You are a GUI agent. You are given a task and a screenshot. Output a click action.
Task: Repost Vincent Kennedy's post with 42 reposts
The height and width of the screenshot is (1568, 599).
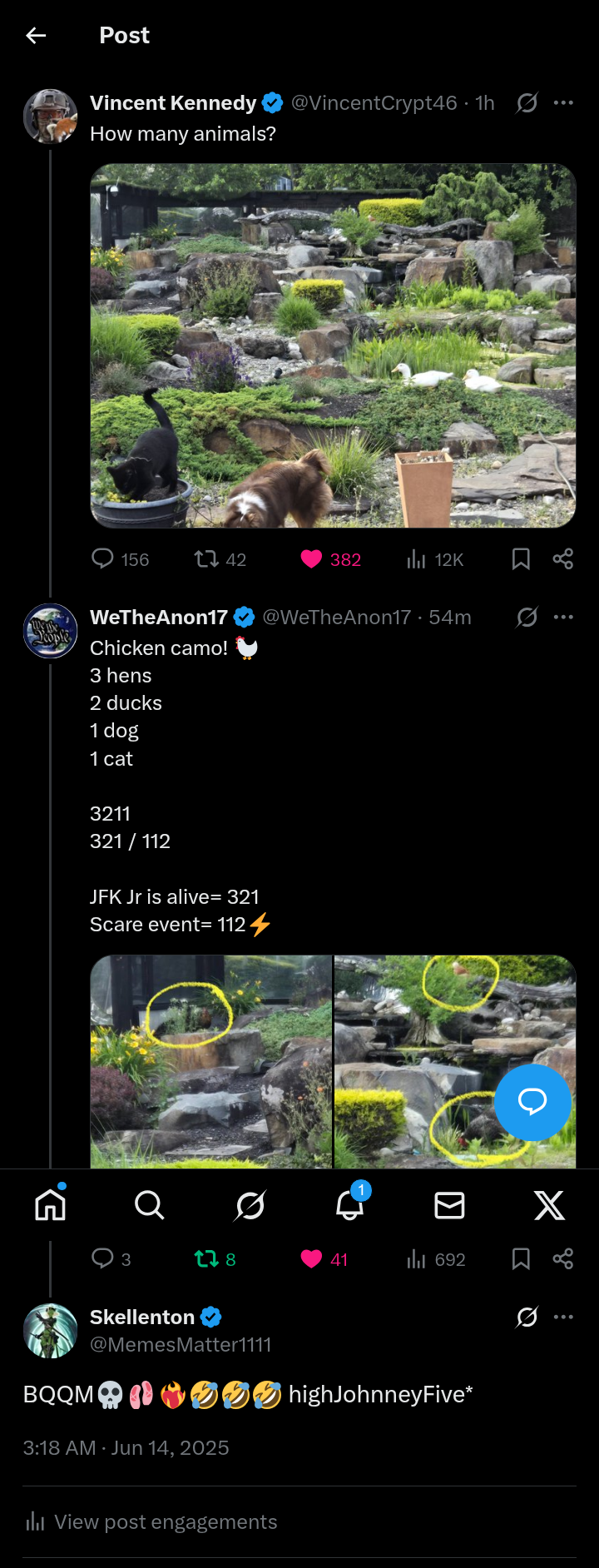tap(206, 558)
